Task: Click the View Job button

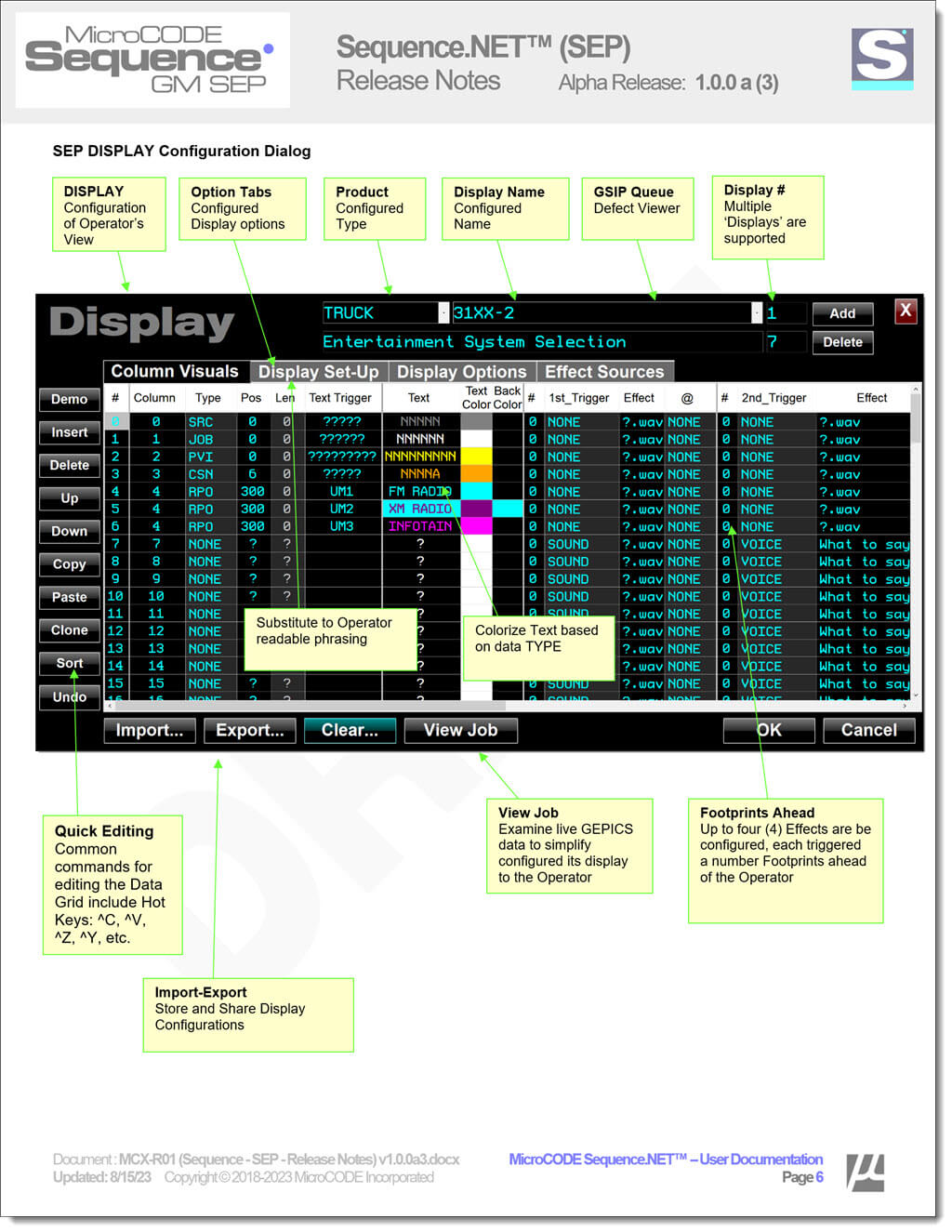Action: [461, 731]
